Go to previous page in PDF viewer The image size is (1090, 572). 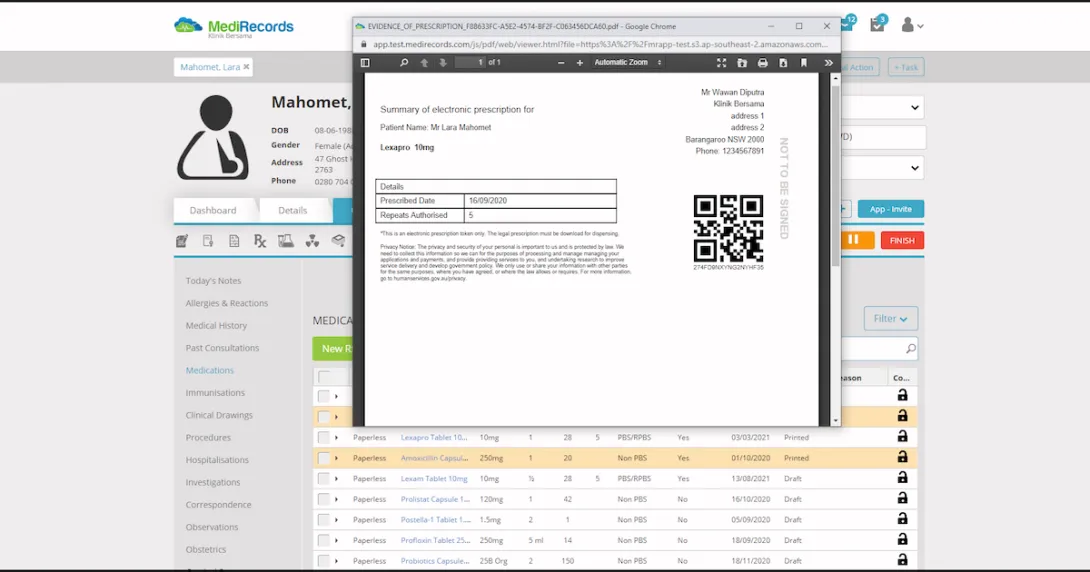point(424,63)
